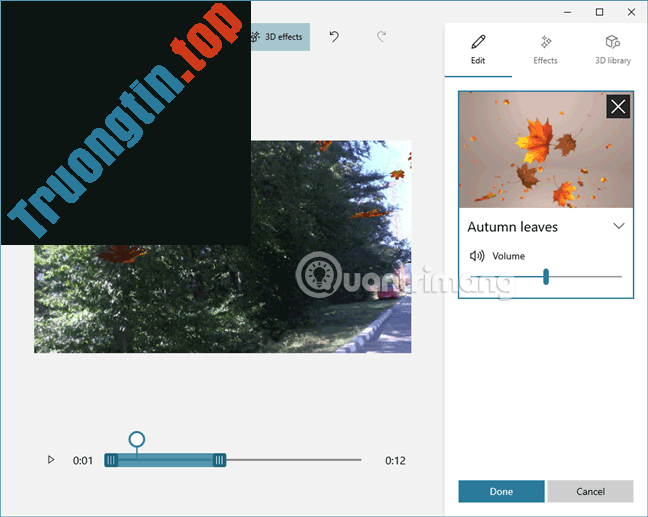
Task: Click the Cancel button
Action: [591, 491]
